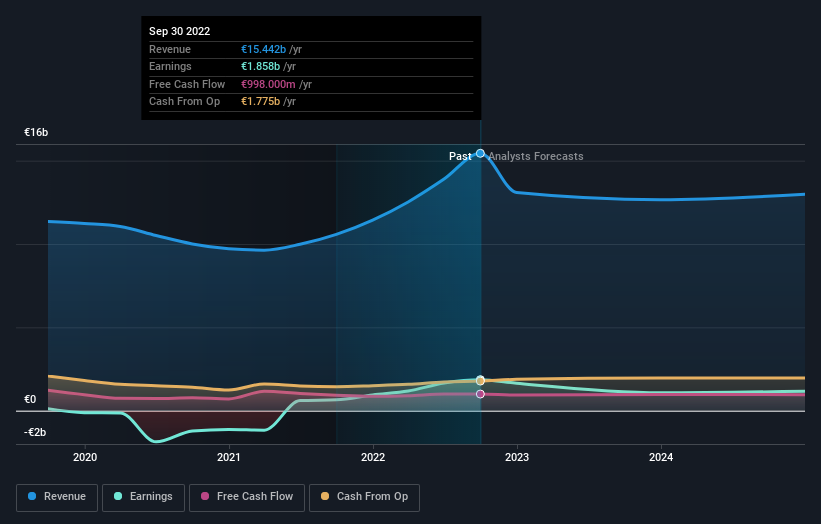The width and height of the screenshot is (821, 524).
Task: Click the €16b y-axis label
Action: [36, 132]
